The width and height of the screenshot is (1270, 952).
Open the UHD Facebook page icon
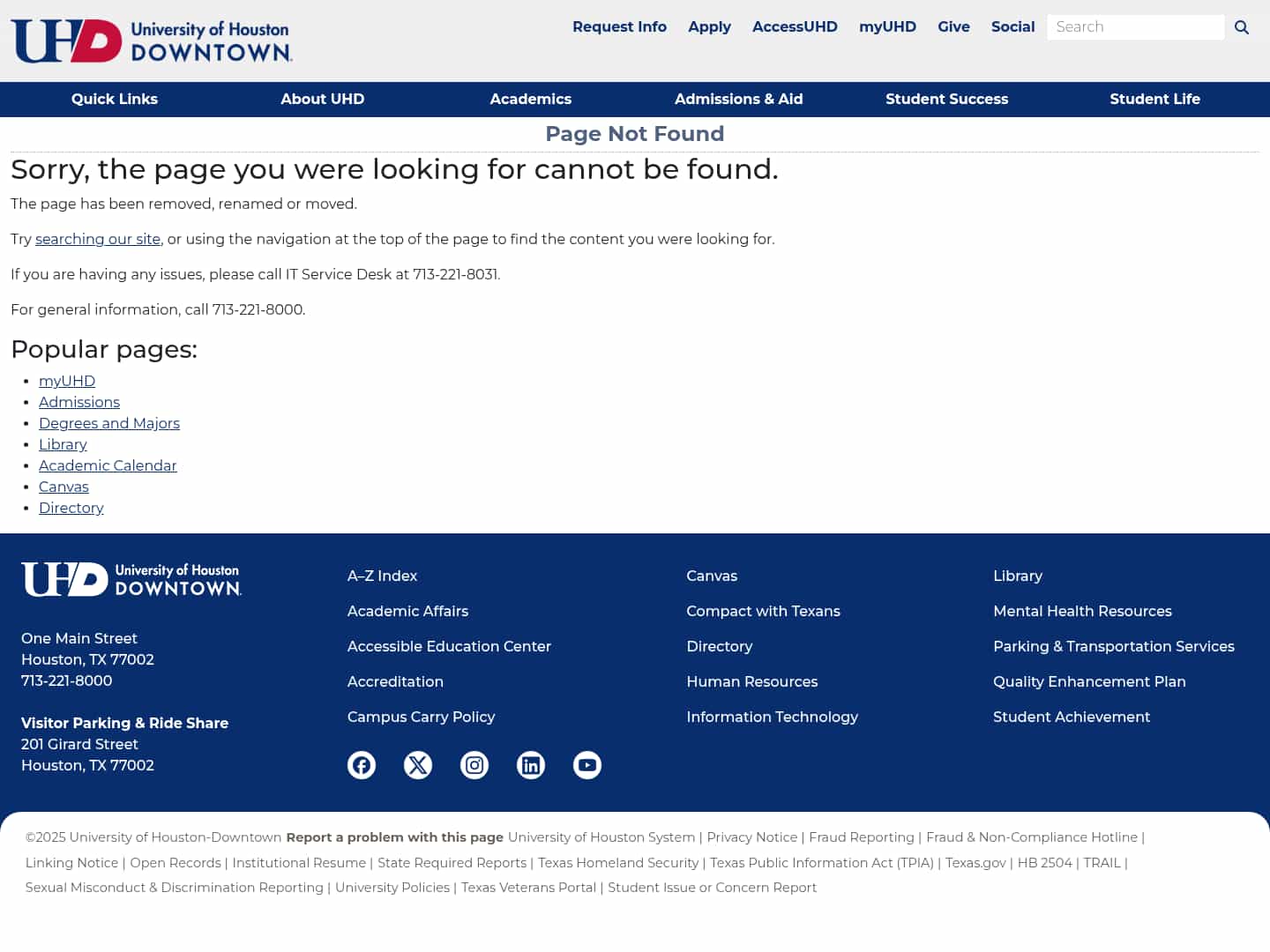tap(362, 765)
